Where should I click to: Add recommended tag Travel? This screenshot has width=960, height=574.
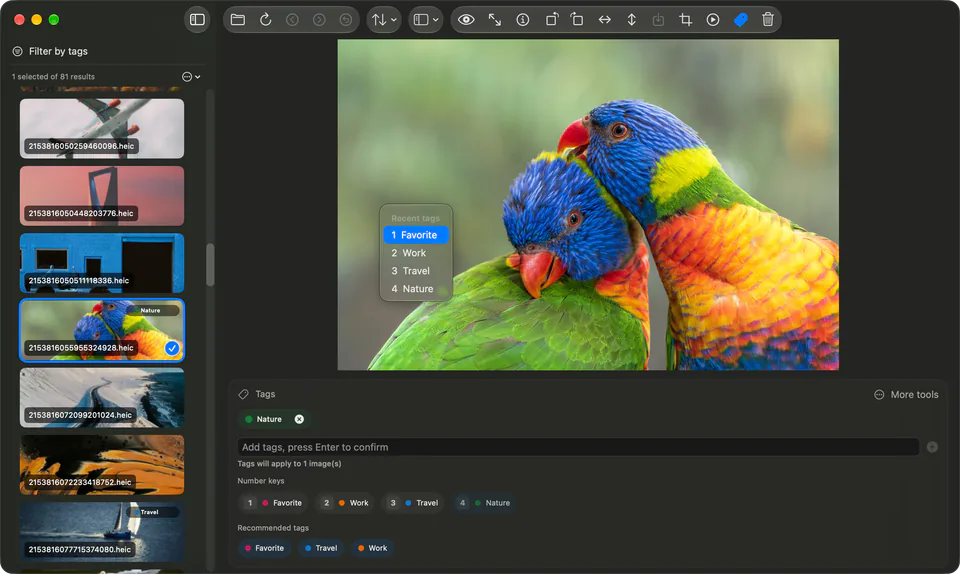click(x=321, y=548)
